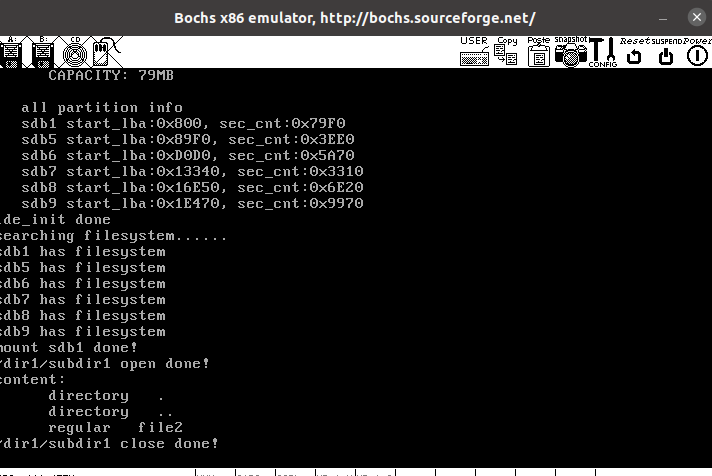Click the 'sdb5 has filesystem' line
712x476 pixels.
click(x=83, y=268)
